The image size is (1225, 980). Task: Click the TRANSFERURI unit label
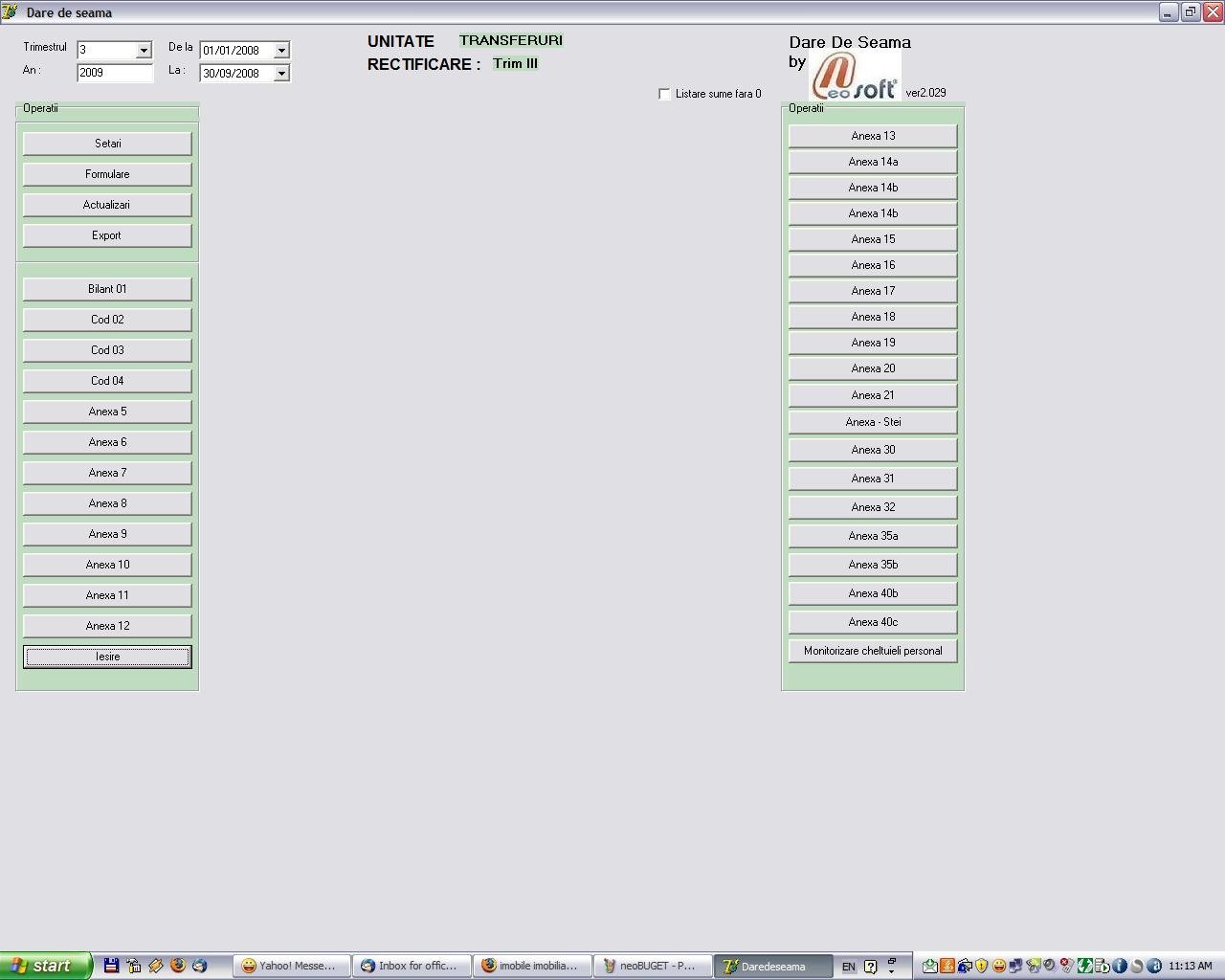coord(511,40)
